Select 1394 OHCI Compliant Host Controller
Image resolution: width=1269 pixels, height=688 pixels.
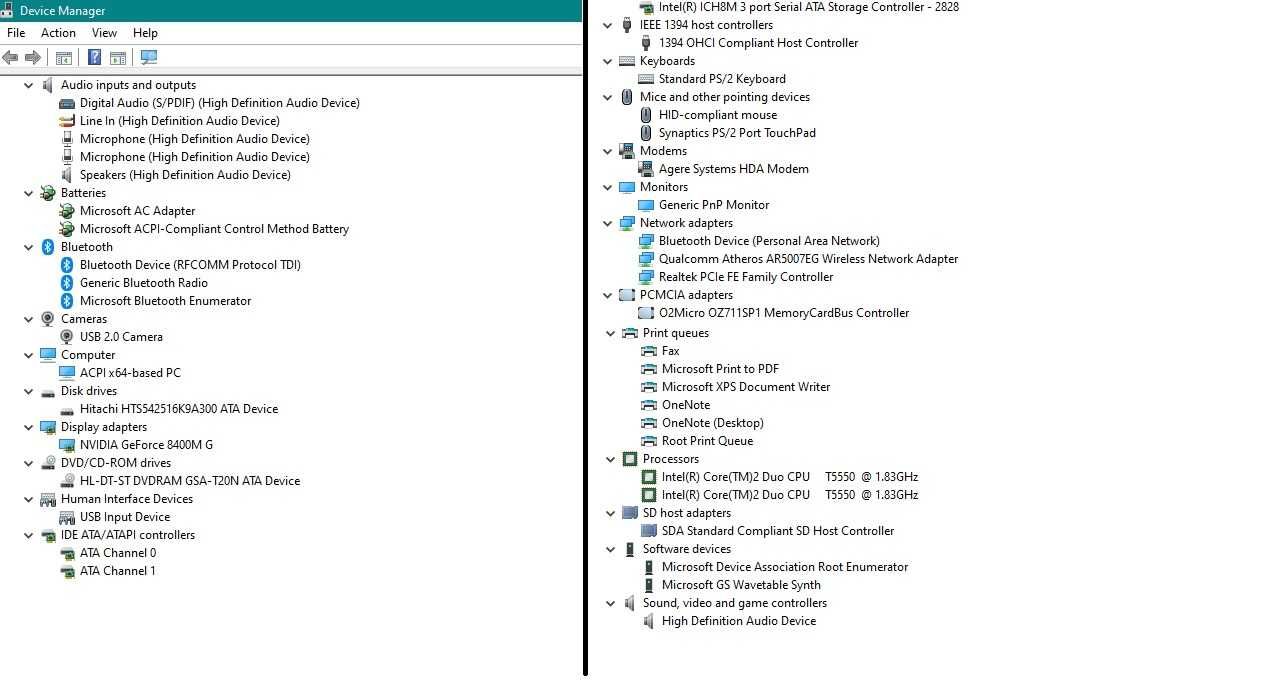tap(759, 43)
